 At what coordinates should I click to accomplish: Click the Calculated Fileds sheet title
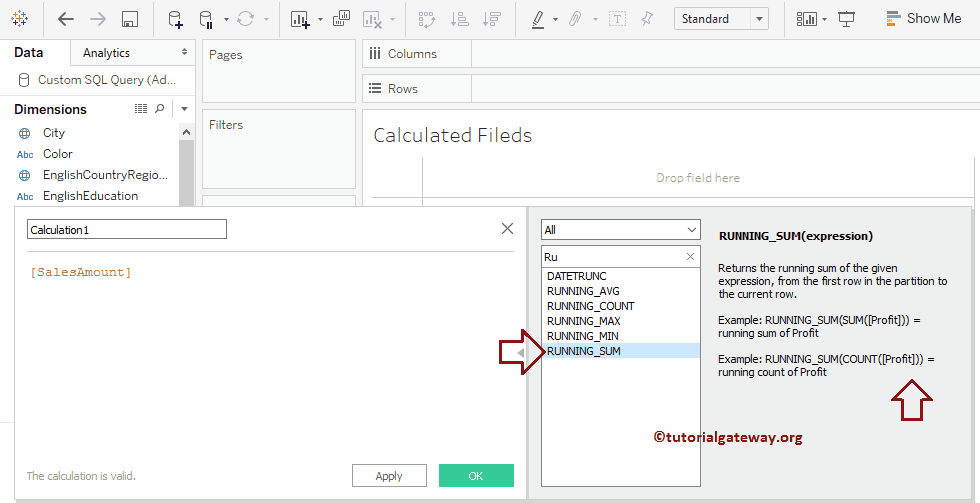pyautogui.click(x=452, y=135)
